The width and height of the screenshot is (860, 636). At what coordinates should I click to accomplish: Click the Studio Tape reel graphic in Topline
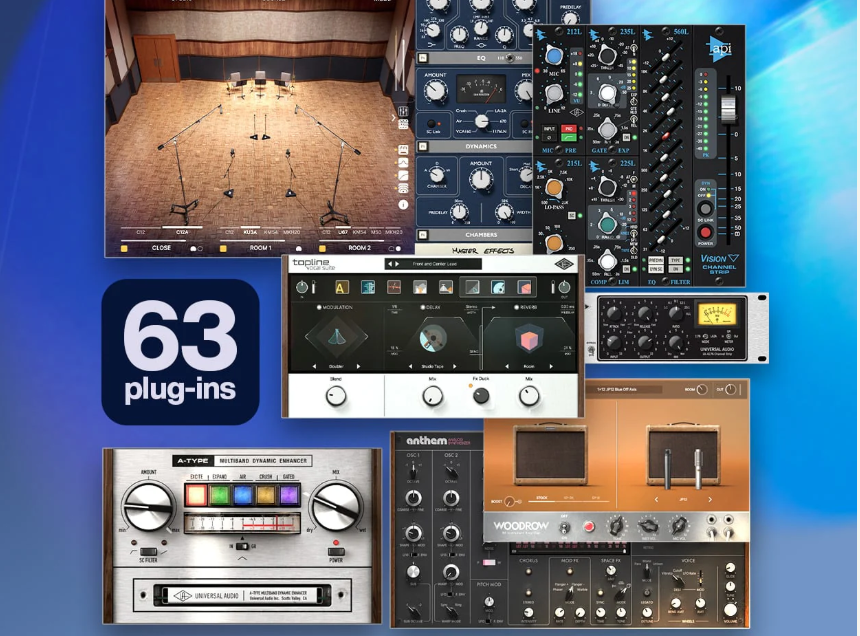[x=432, y=338]
